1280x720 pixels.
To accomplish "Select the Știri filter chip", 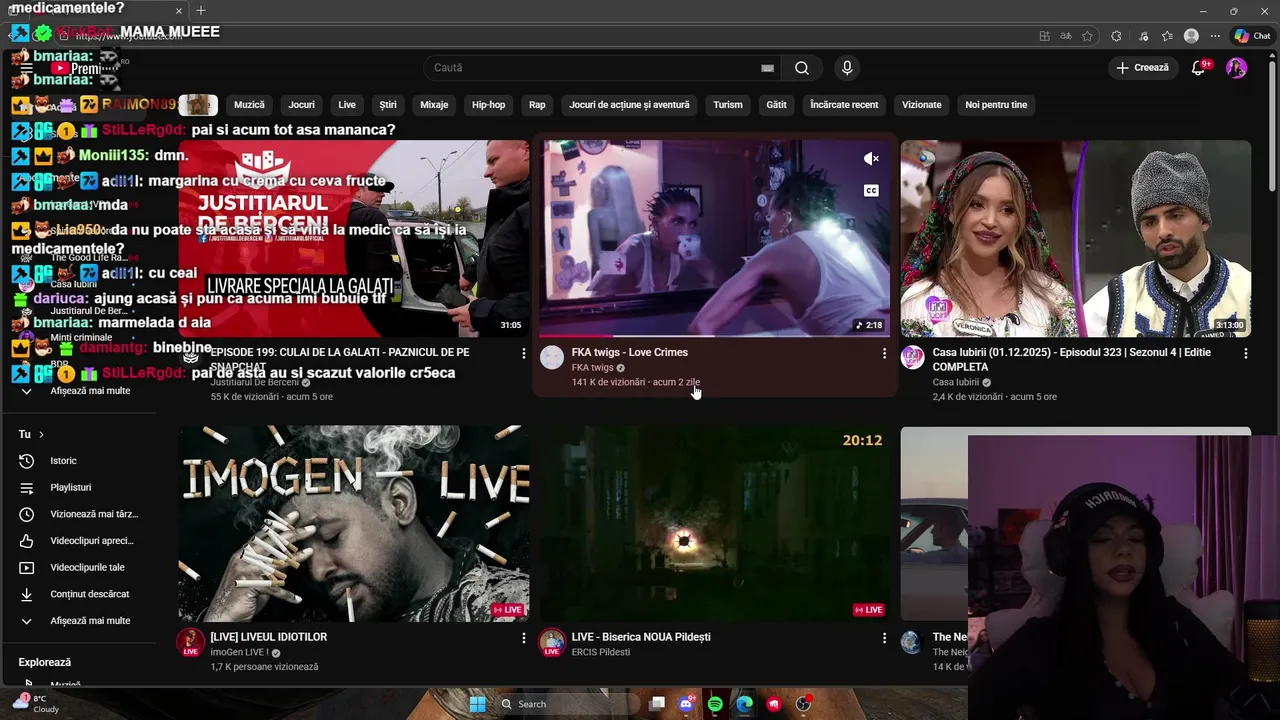I will (388, 105).
